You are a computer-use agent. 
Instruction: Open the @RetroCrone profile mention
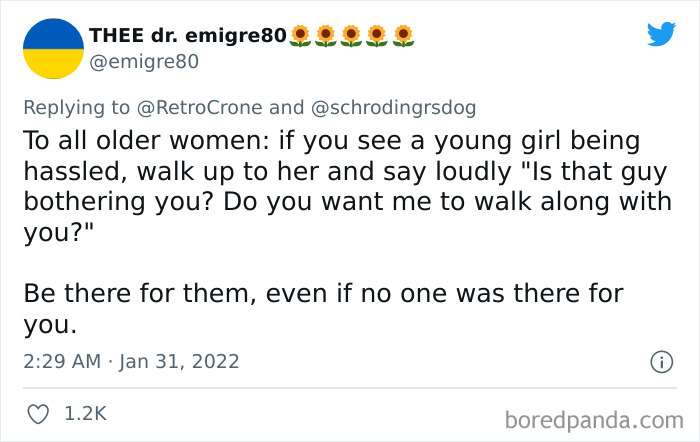(196, 107)
